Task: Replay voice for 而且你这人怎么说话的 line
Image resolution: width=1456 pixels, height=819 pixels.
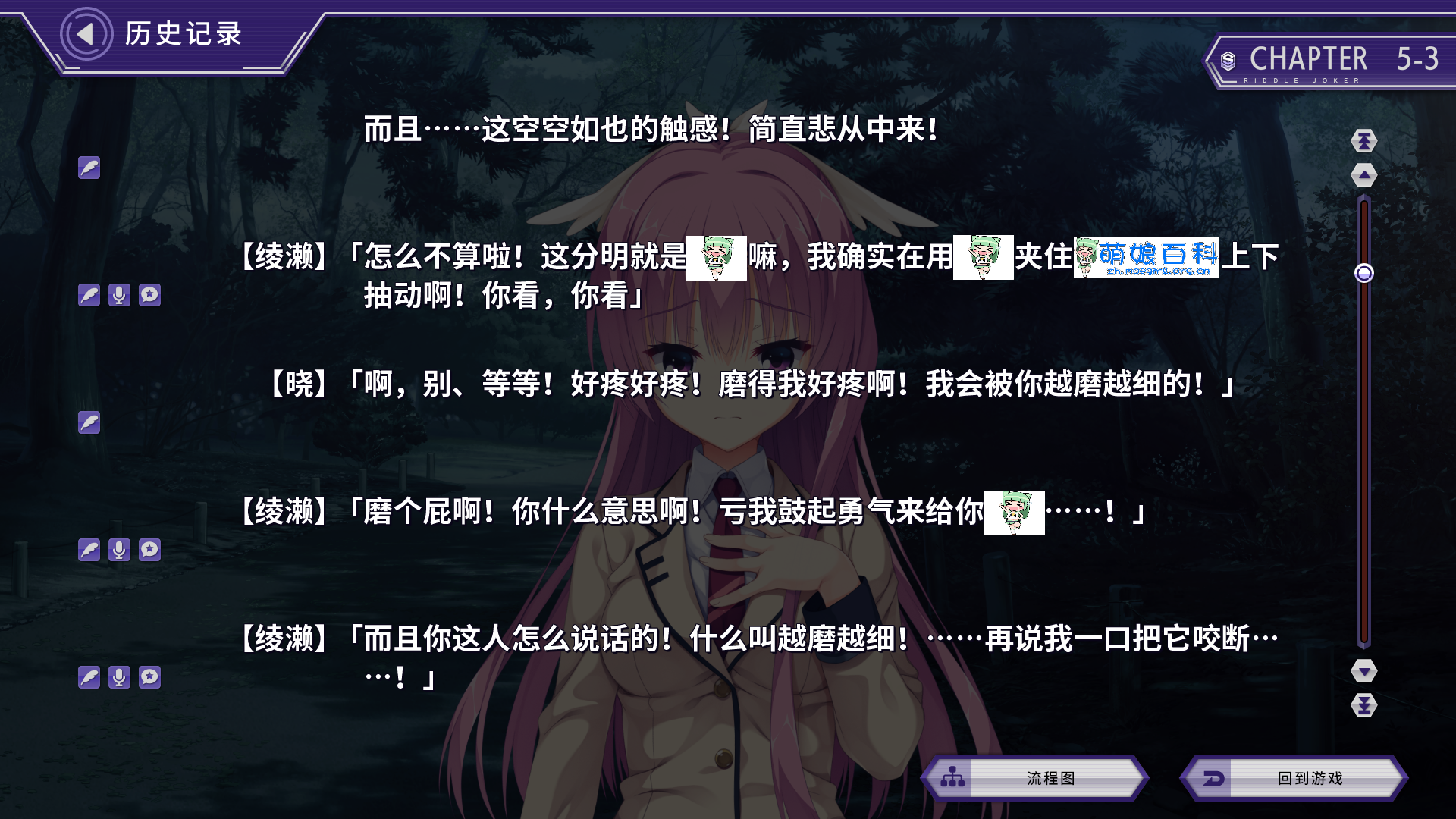Action: click(x=119, y=677)
